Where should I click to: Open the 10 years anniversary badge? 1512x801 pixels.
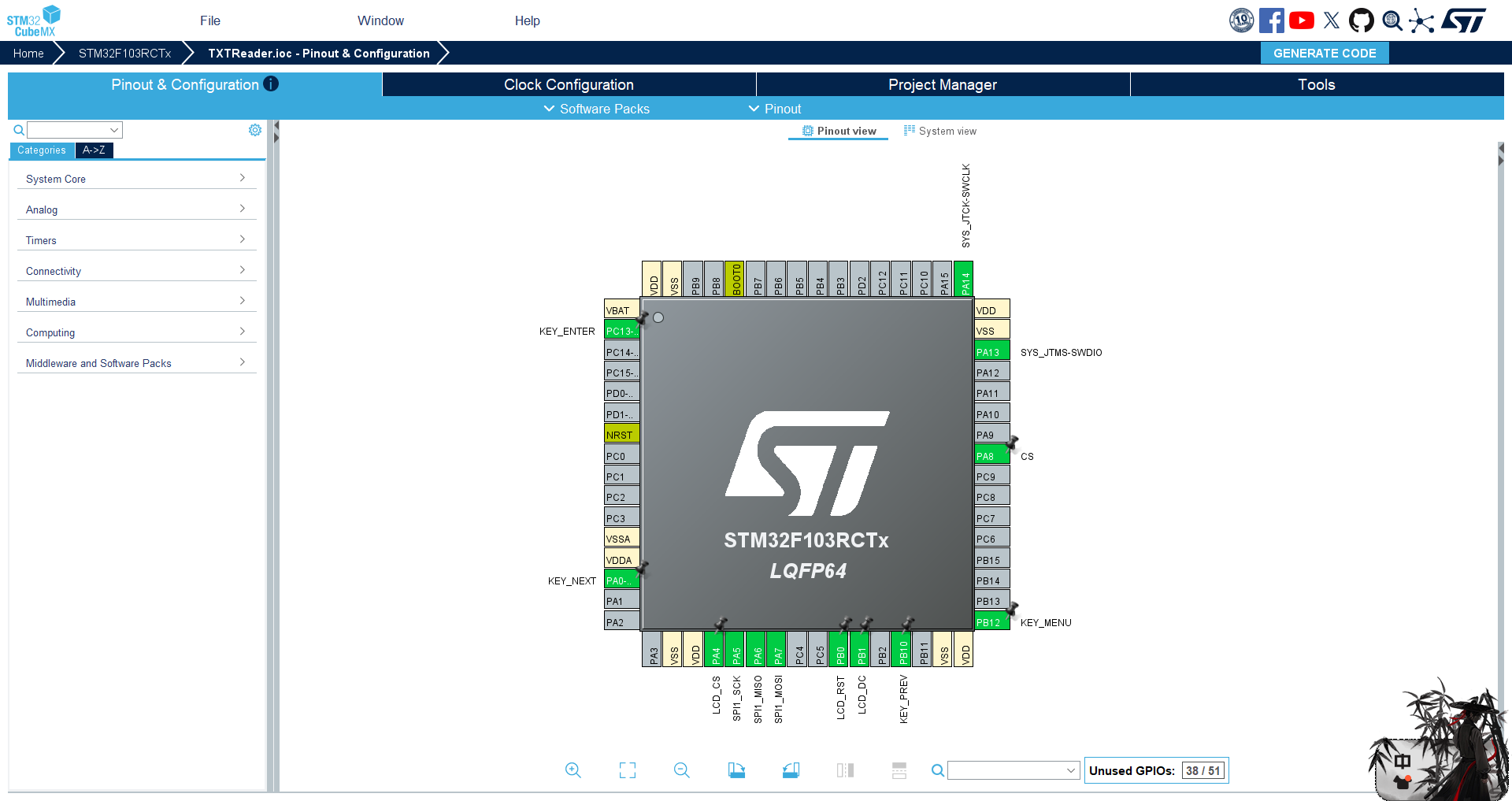[x=1242, y=20]
